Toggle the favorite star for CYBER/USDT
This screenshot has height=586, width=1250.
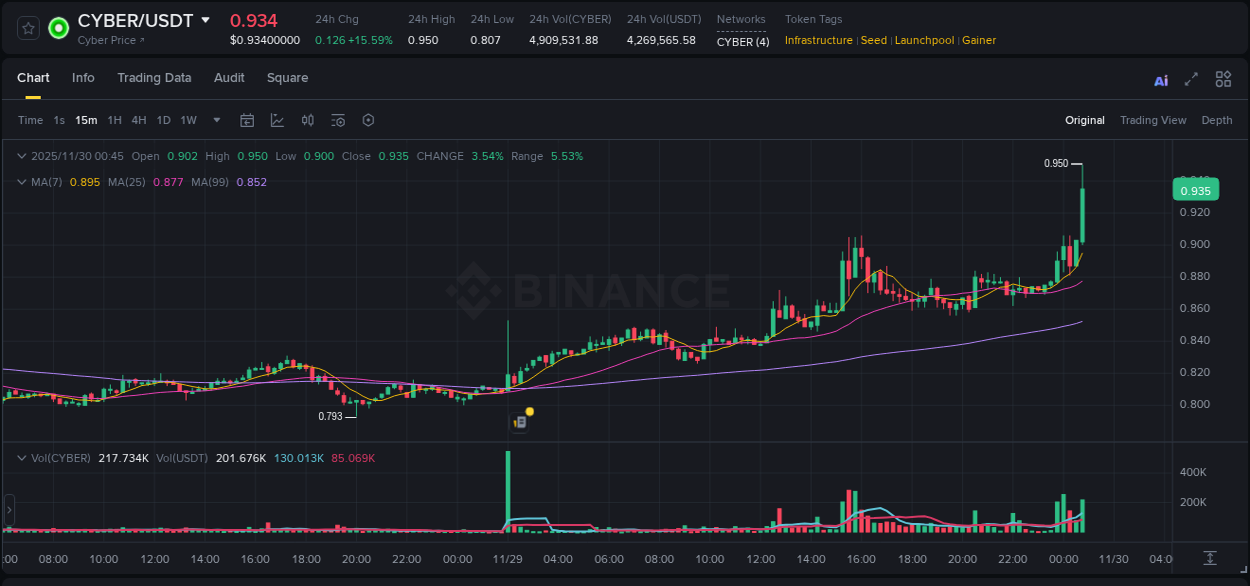28,27
